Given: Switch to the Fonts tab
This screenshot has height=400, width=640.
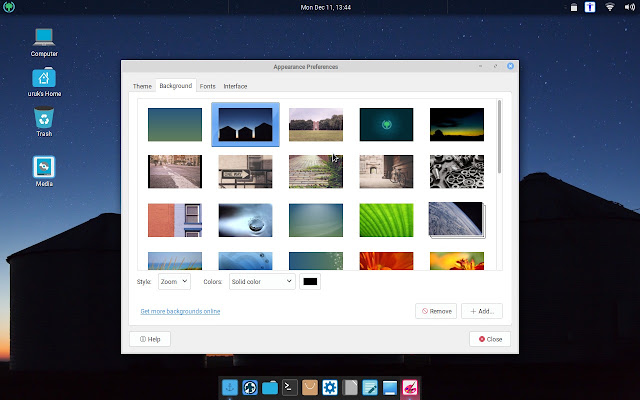Looking at the screenshot, I should (x=207, y=86).
